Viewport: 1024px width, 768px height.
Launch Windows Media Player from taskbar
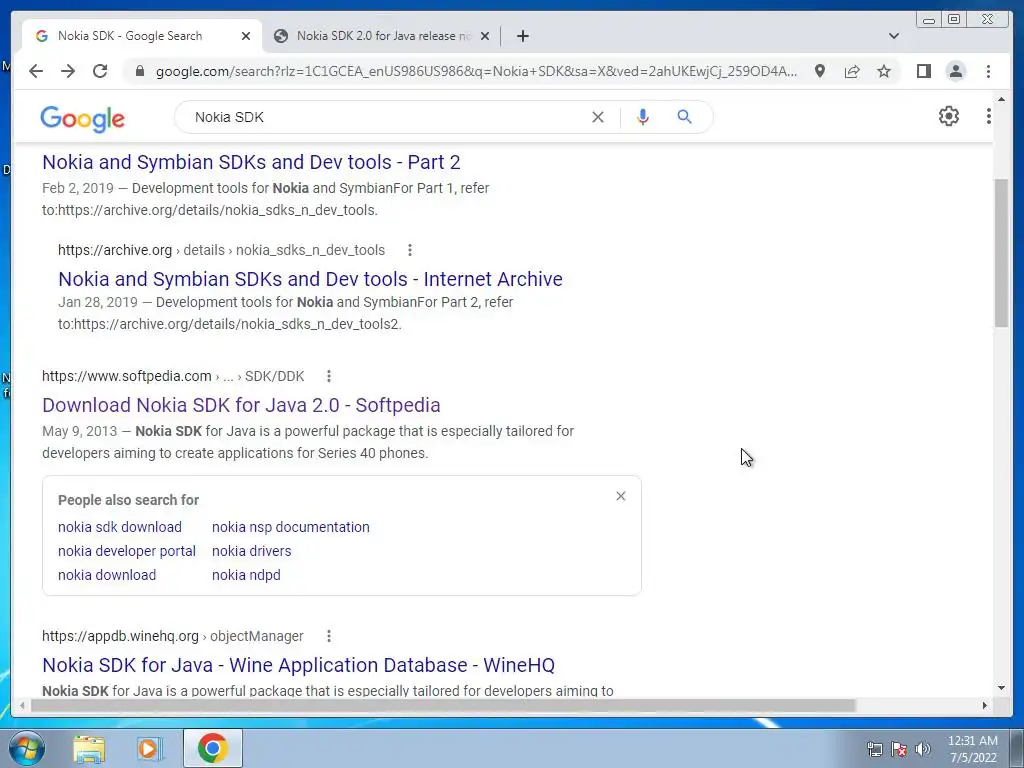pyautogui.click(x=149, y=748)
